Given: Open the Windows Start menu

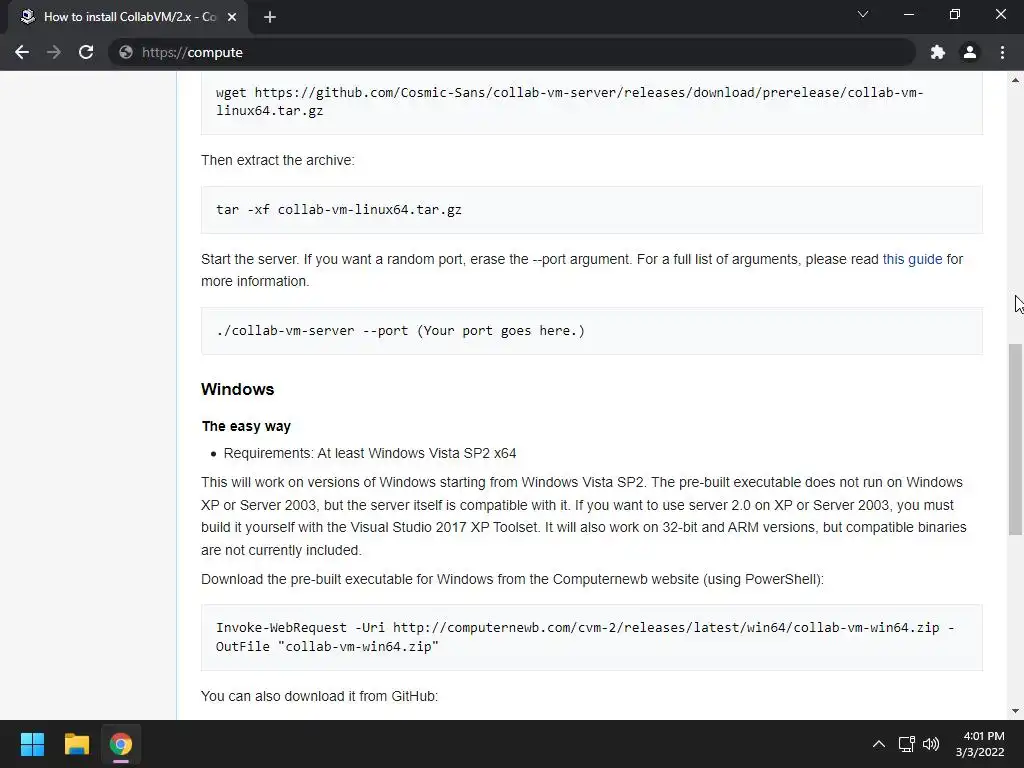Looking at the screenshot, I should pos(32,744).
